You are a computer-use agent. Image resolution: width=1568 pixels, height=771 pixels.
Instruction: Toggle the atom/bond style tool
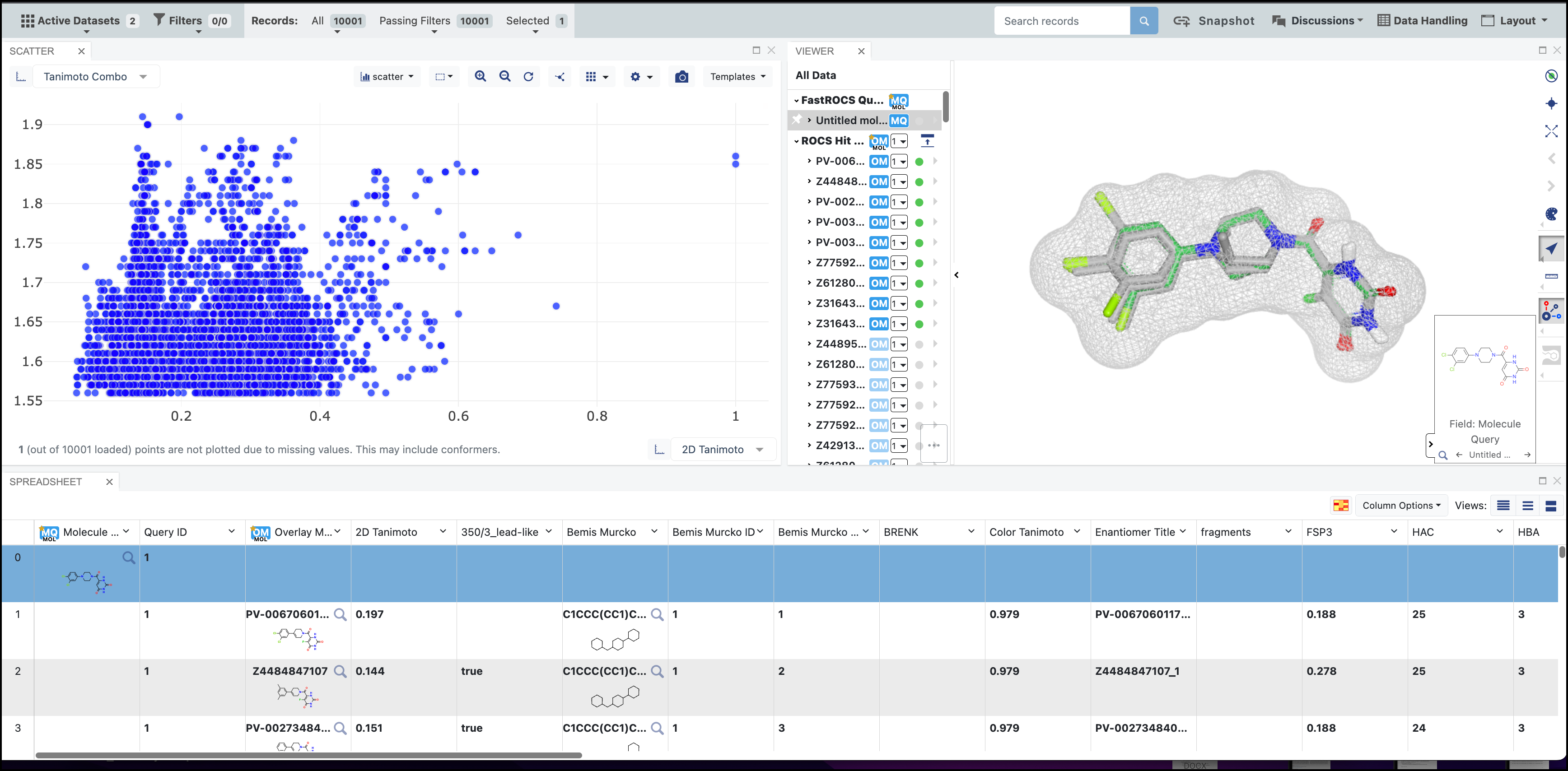pos(1551,311)
